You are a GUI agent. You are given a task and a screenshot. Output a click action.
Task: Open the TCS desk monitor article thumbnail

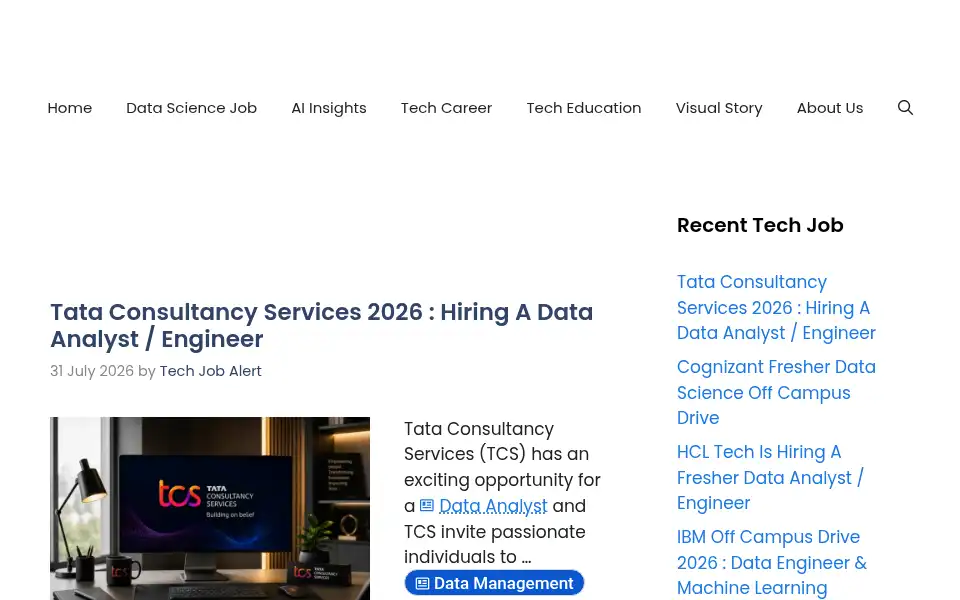tap(210, 508)
